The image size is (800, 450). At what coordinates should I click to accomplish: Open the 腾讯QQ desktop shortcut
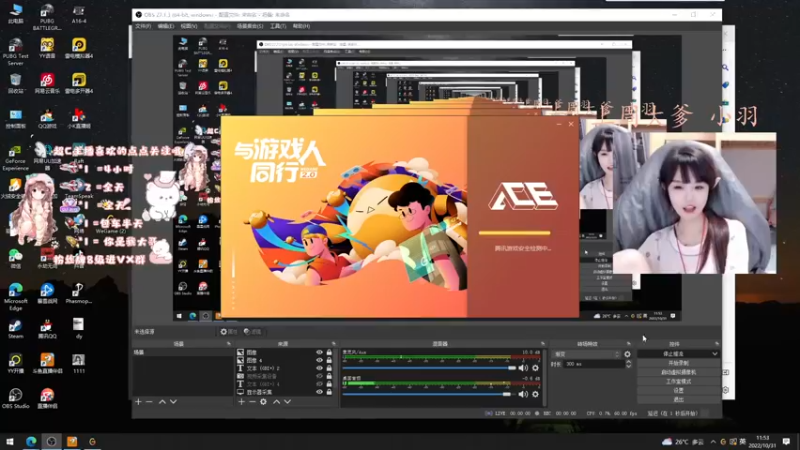[x=47, y=329]
